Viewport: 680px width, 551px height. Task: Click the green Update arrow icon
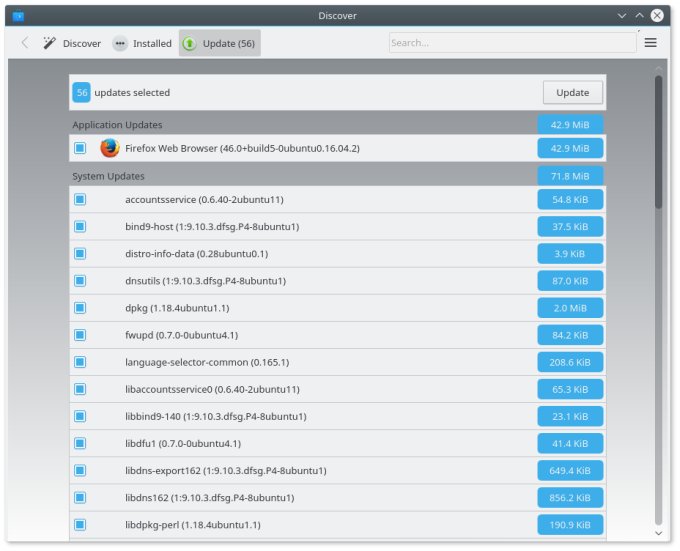click(190, 43)
